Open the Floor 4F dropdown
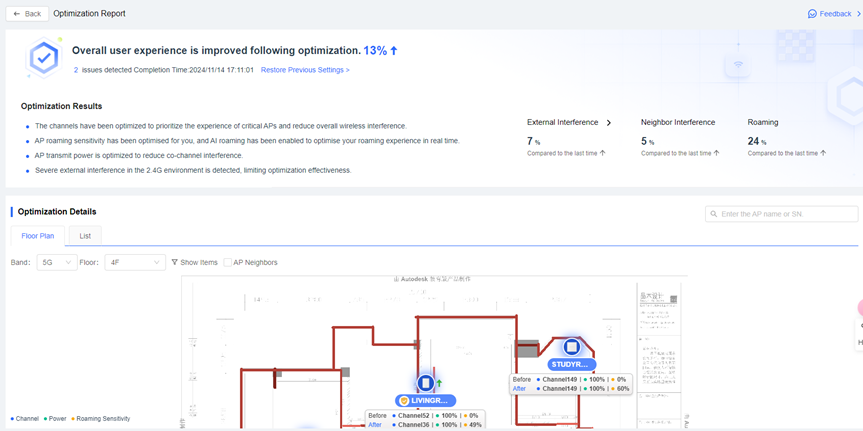Image resolution: width=863 pixels, height=431 pixels. click(x=134, y=262)
